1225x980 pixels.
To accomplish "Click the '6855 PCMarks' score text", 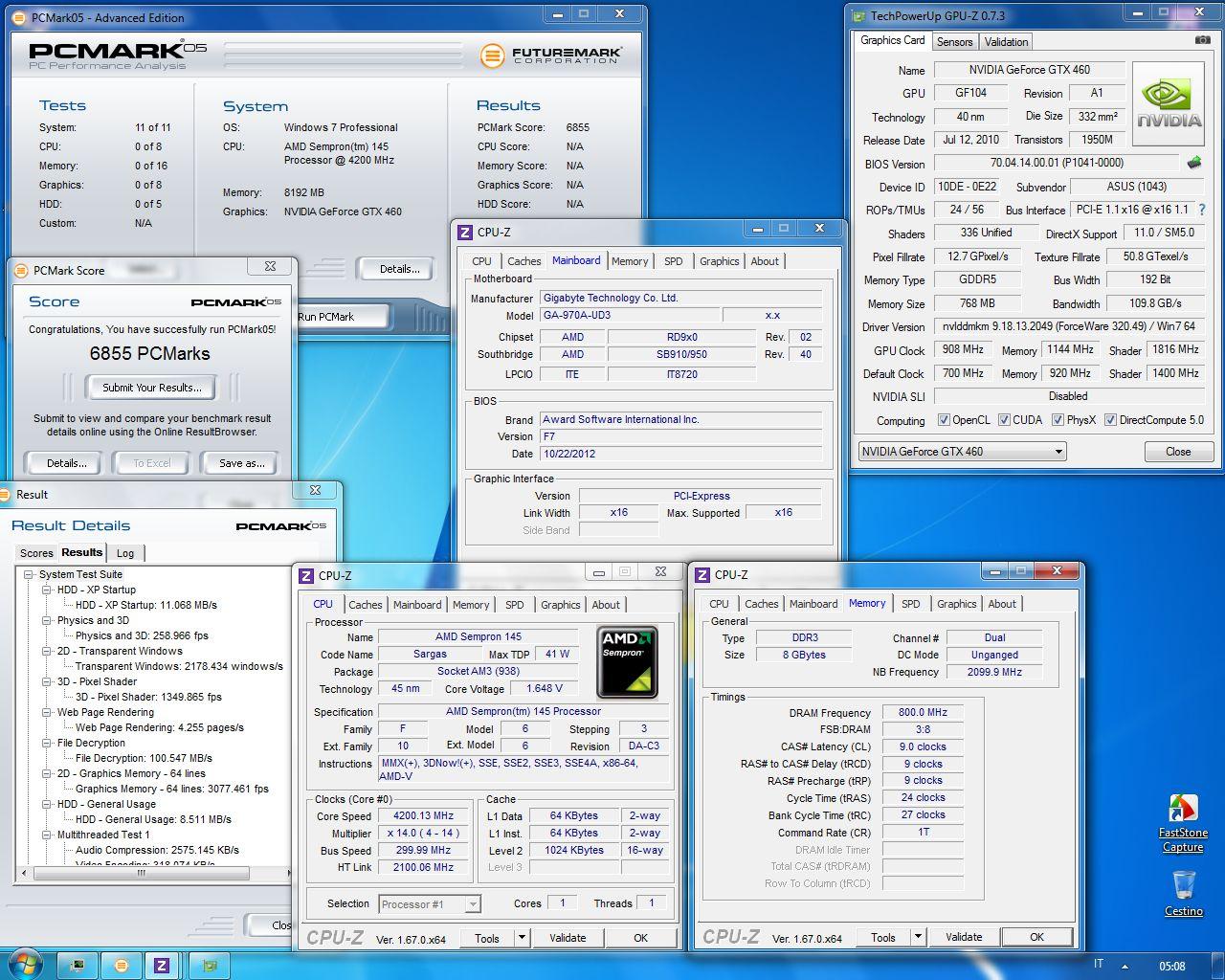I will click(150, 354).
